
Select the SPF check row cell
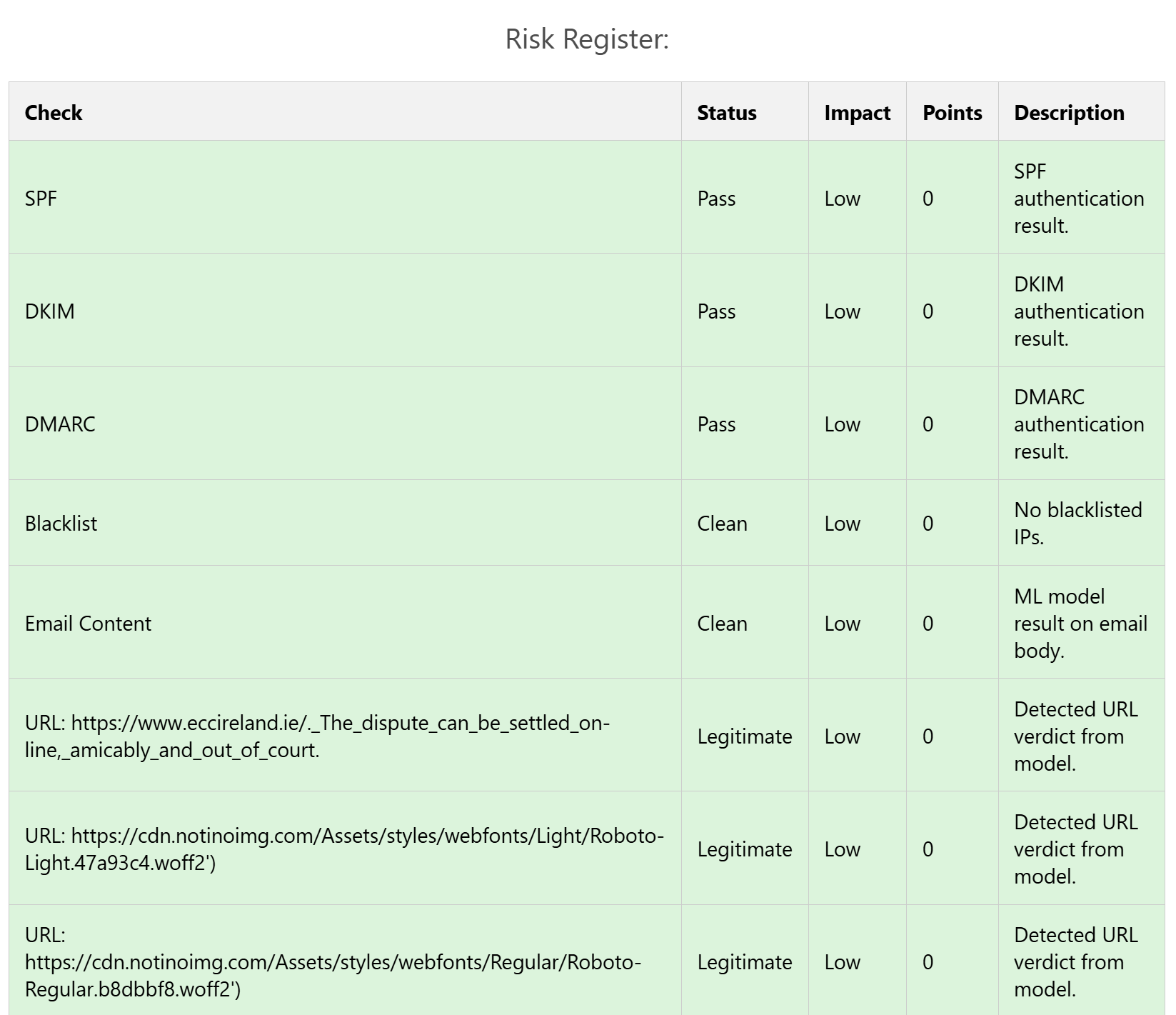point(41,199)
